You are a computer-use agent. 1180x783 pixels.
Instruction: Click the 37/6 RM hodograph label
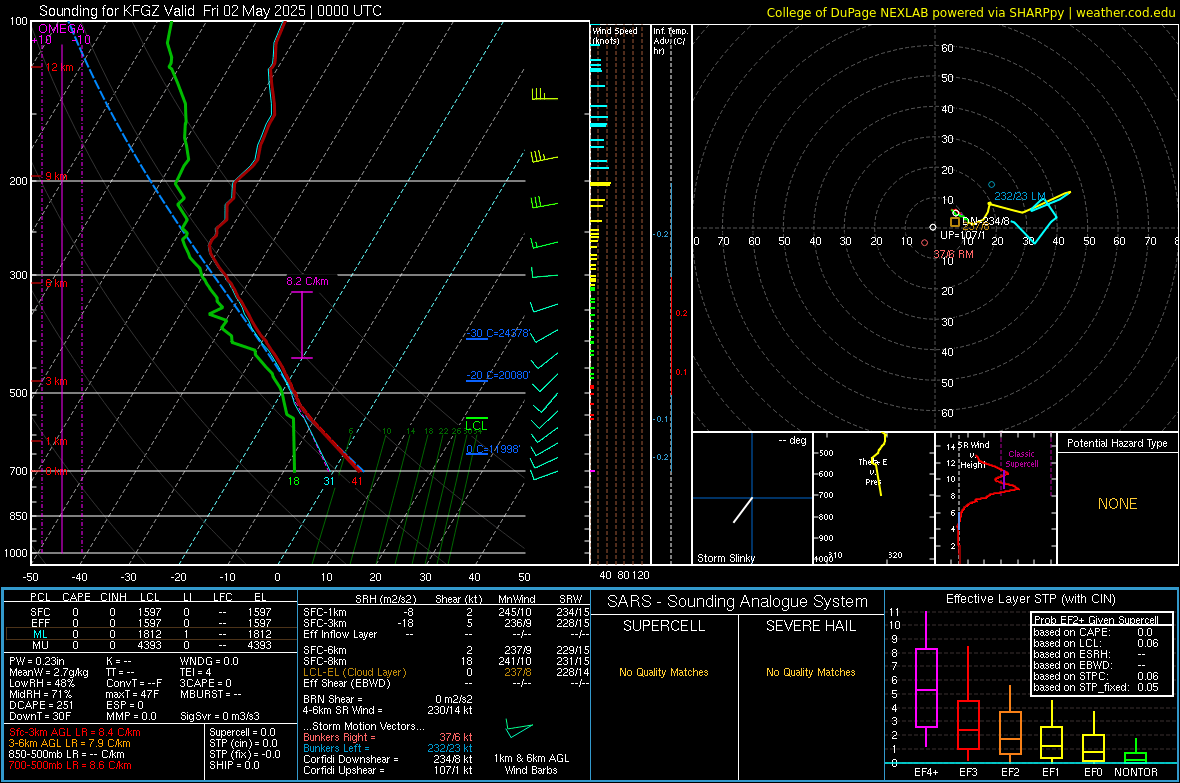(953, 254)
